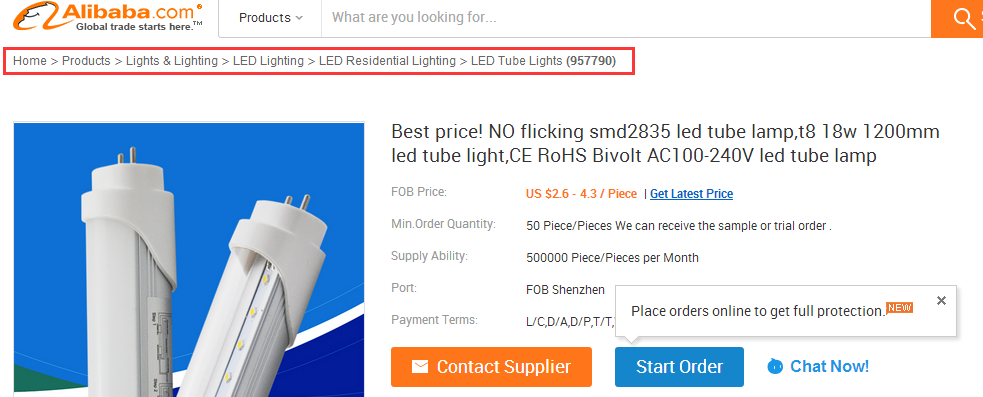
Task: Close the order protection popup
Action: [941, 300]
